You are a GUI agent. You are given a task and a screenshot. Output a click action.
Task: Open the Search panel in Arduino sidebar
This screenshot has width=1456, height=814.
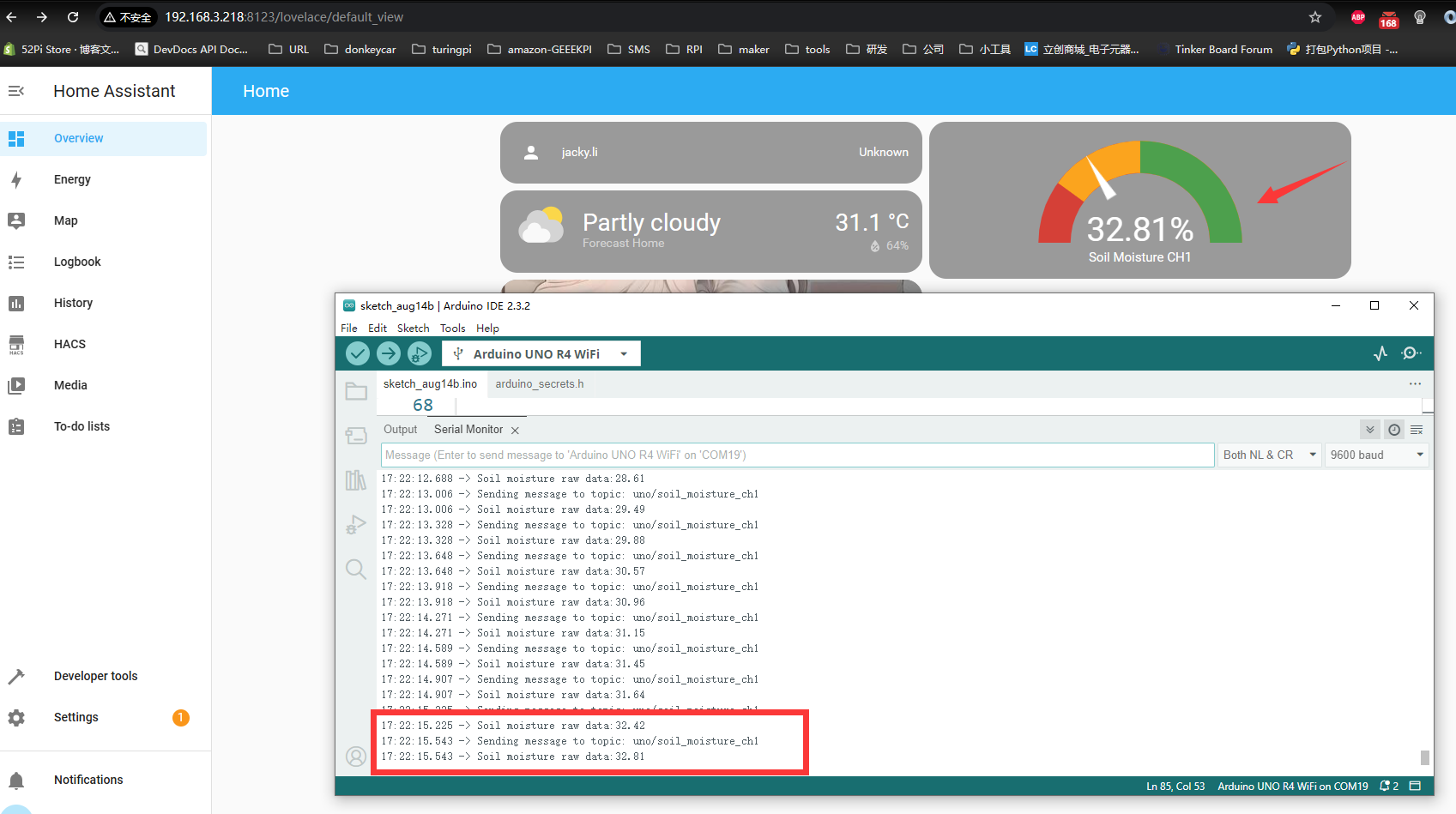[356, 570]
